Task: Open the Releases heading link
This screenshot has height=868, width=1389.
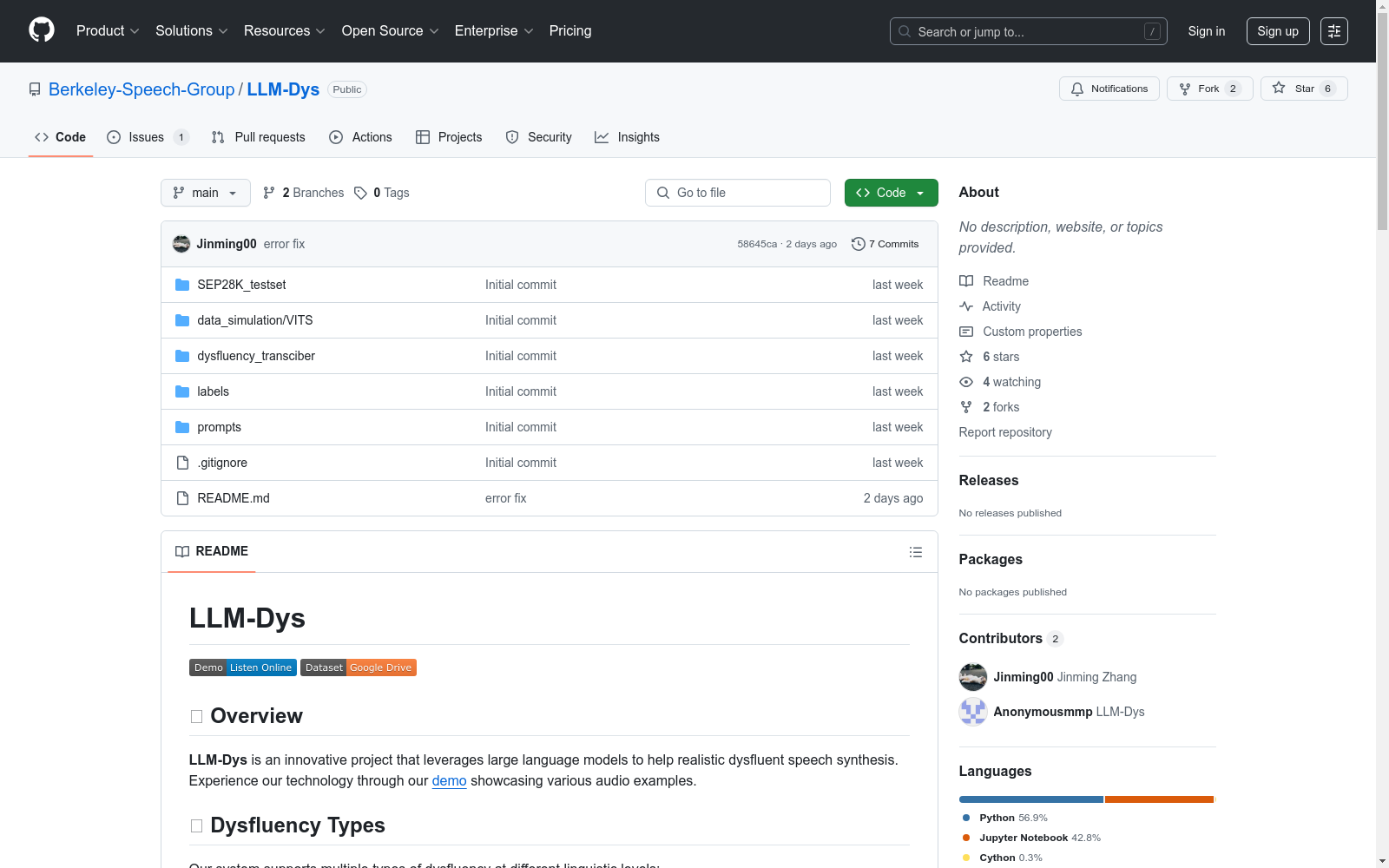Action: 989,480
